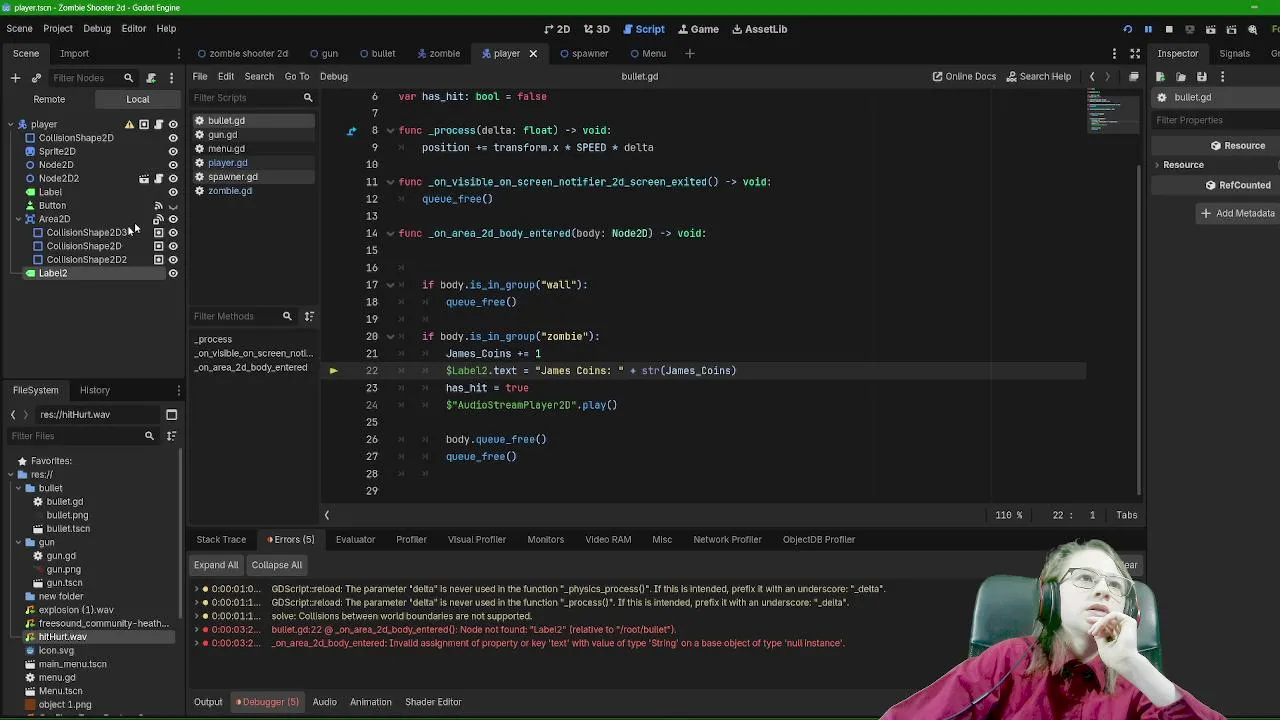Click the signals icon on Area2D node
Screen dimensions: 1280x720
click(x=158, y=219)
